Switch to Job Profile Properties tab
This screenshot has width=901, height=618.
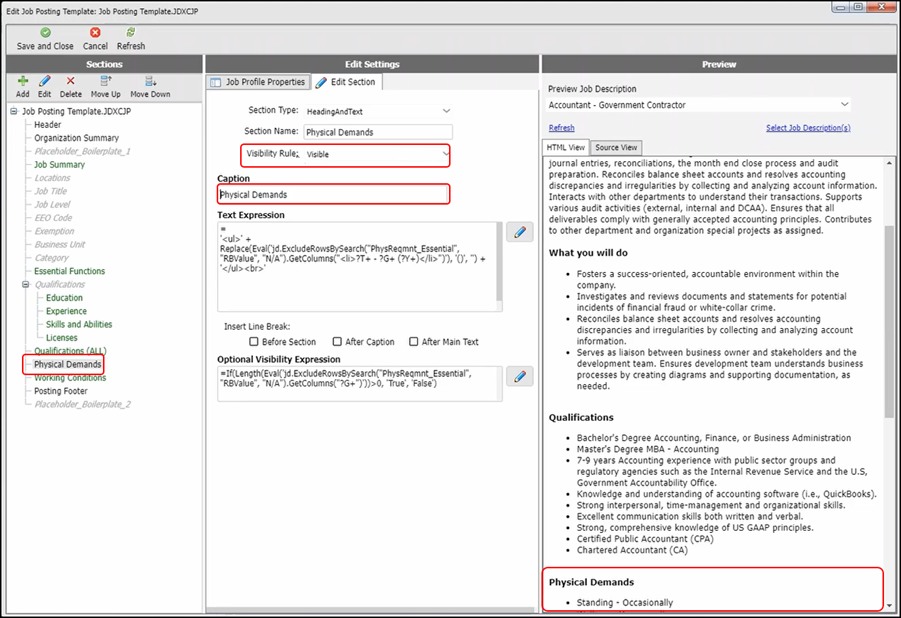tap(258, 82)
